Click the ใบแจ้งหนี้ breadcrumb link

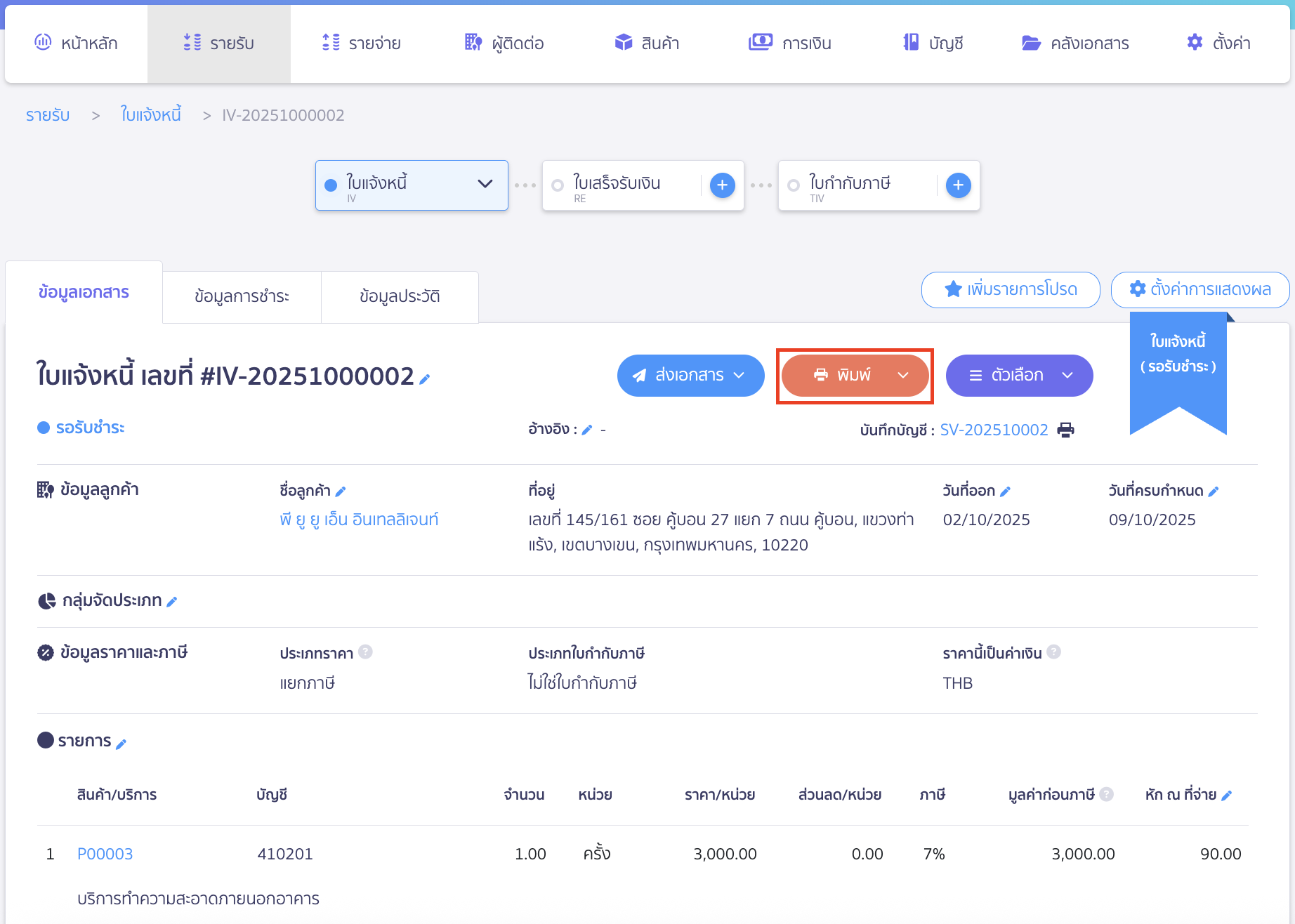pyautogui.click(x=150, y=115)
